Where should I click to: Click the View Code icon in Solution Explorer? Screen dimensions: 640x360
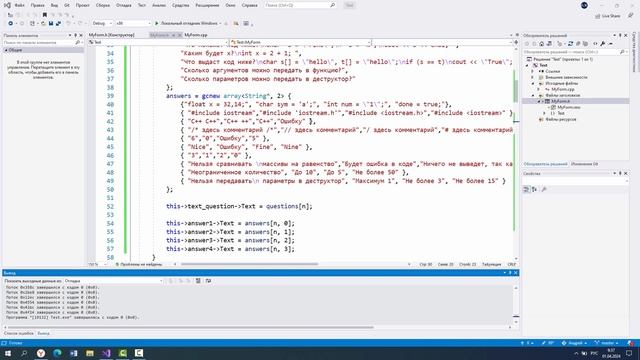click(595, 44)
